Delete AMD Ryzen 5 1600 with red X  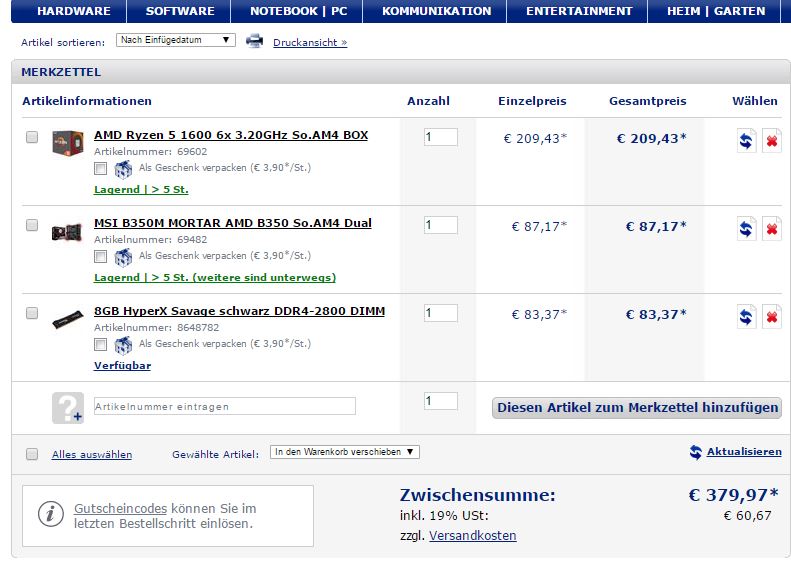[771, 141]
